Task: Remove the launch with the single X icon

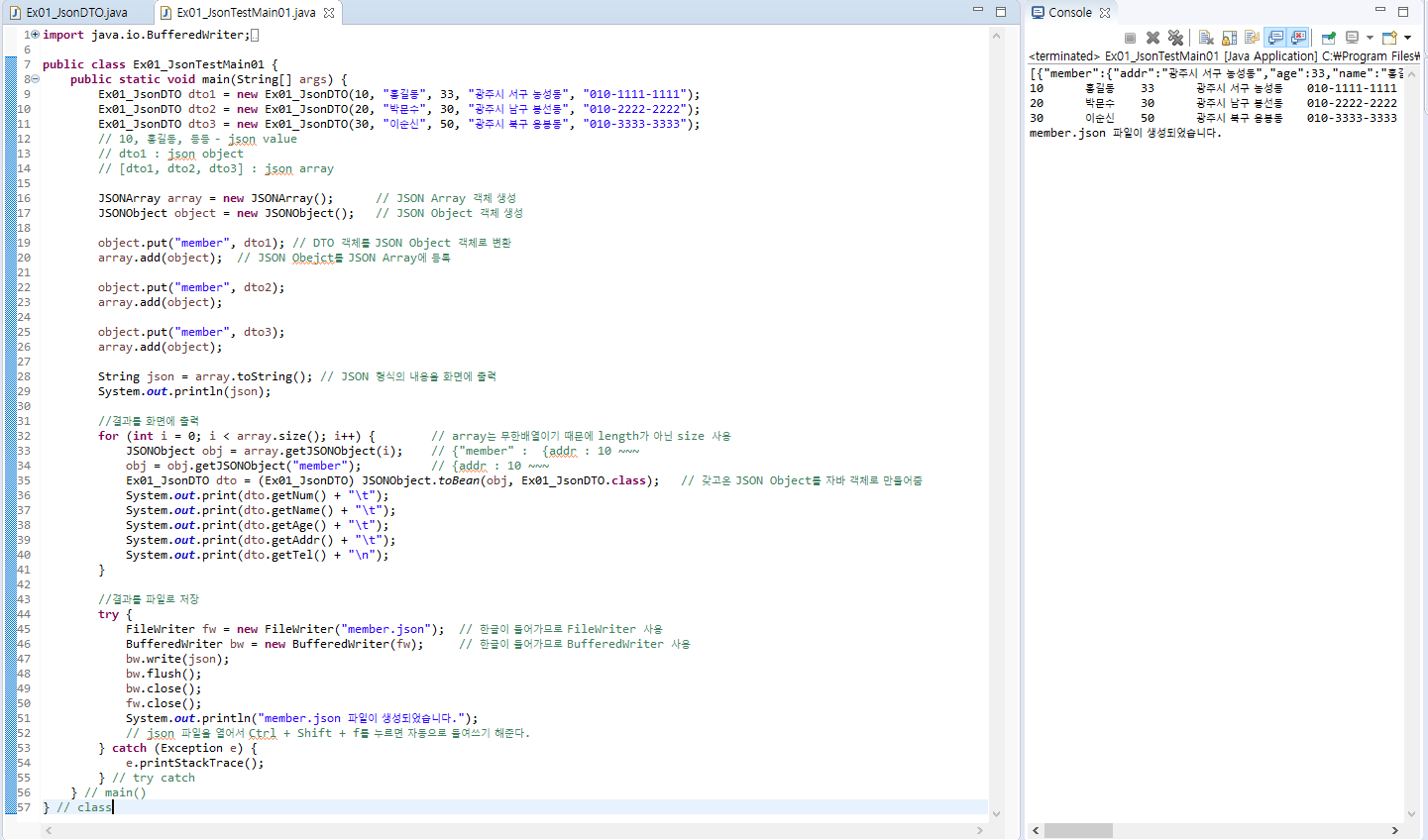Action: coord(1153,38)
